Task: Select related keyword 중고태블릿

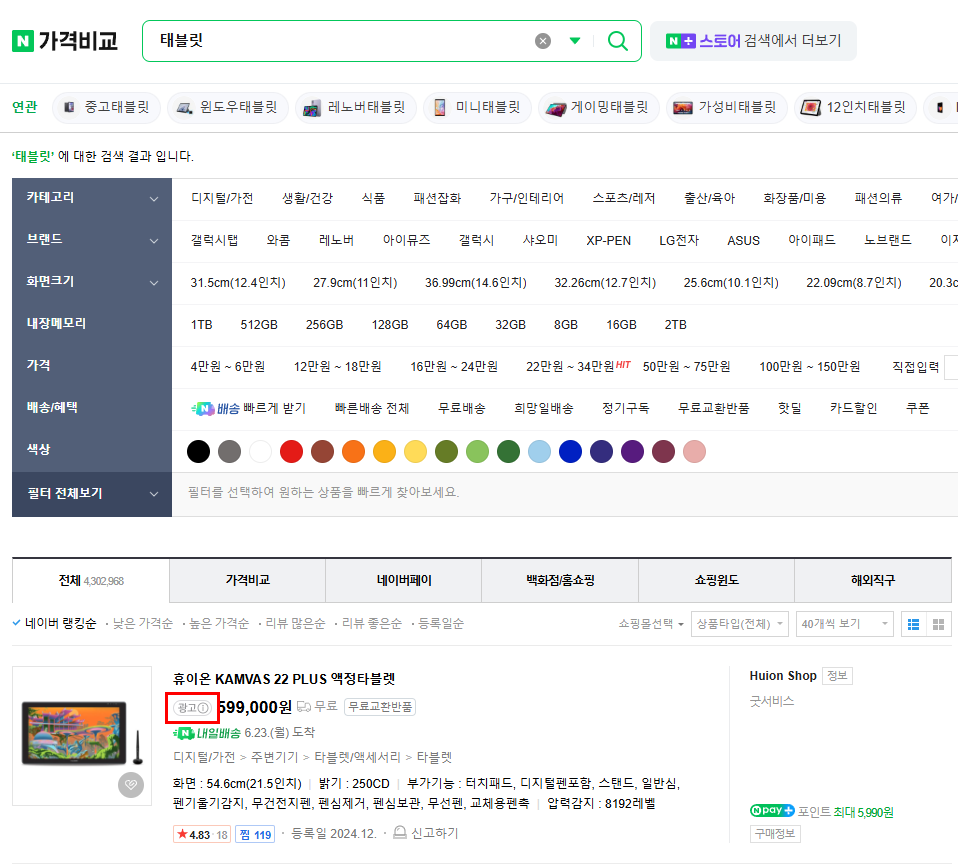Action: click(106, 108)
